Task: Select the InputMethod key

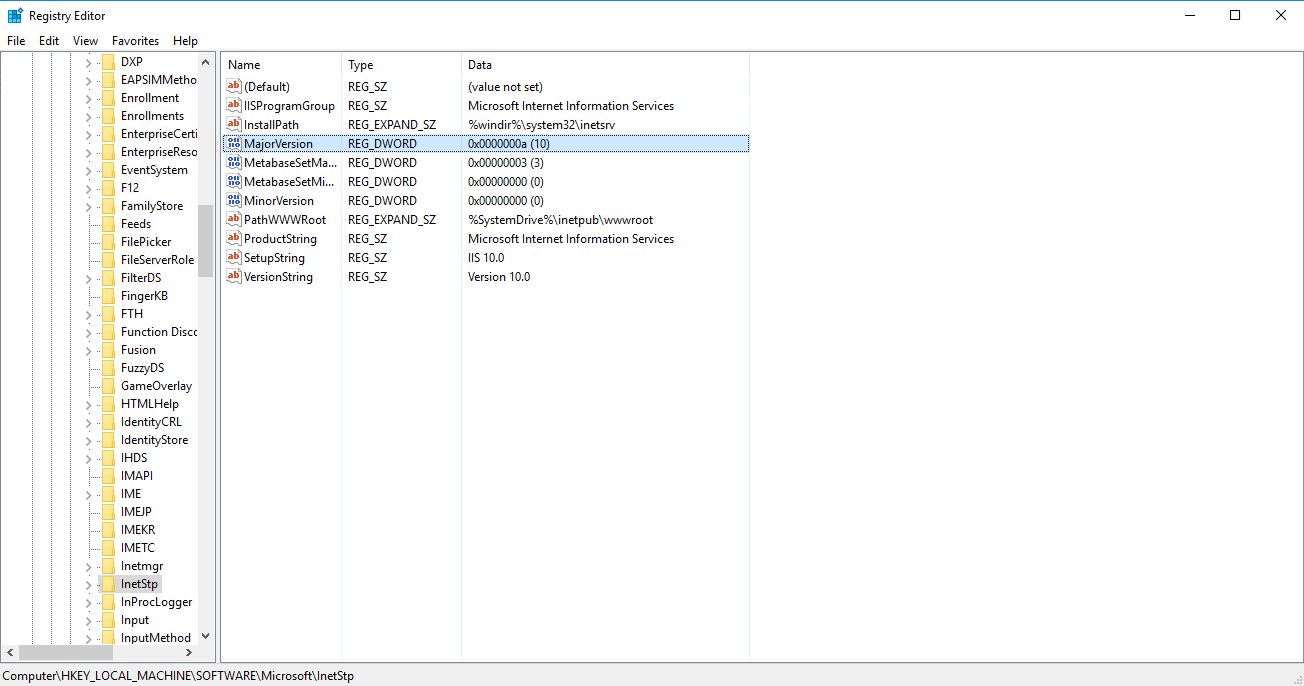Action: point(156,638)
